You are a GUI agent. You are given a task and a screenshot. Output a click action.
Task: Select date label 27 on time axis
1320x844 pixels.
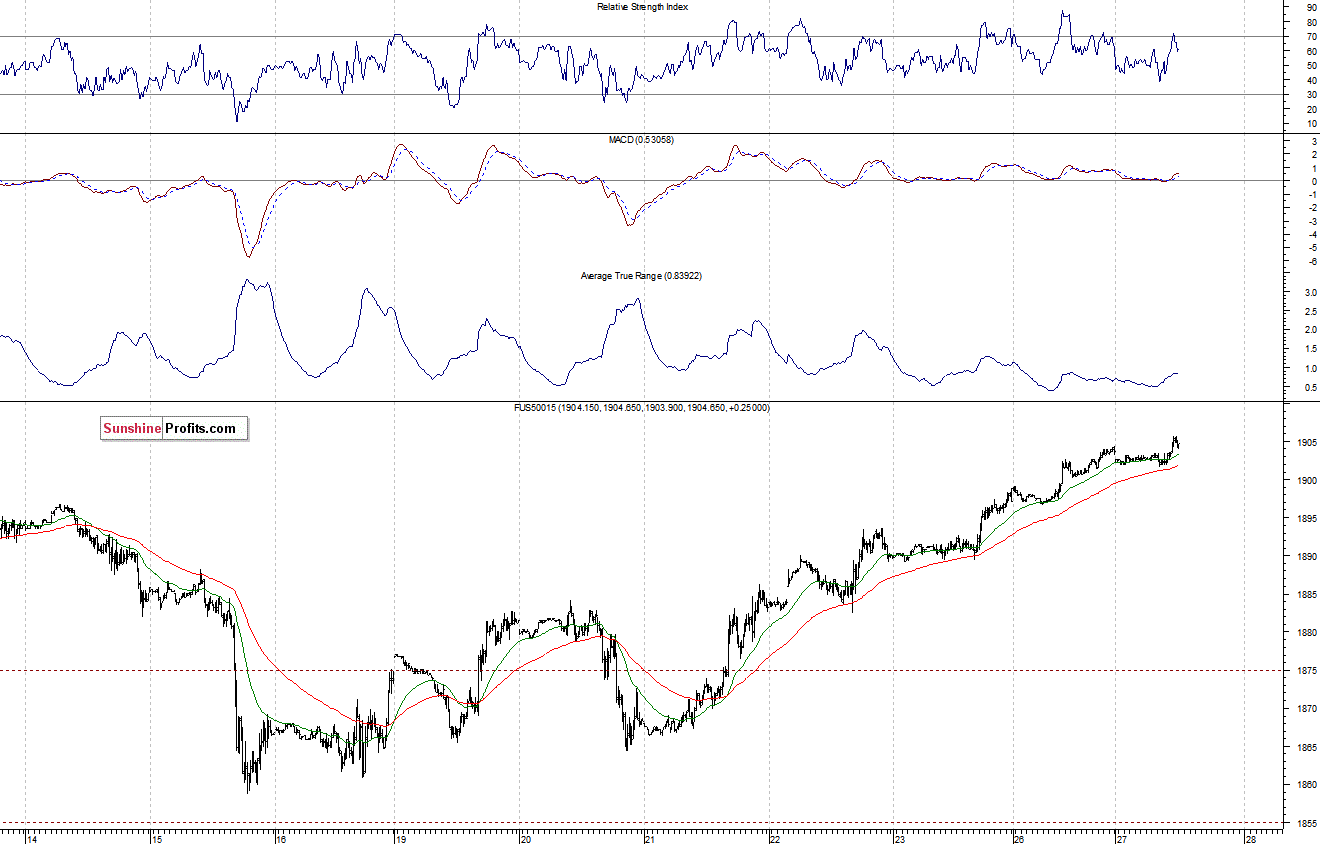[x=1122, y=840]
